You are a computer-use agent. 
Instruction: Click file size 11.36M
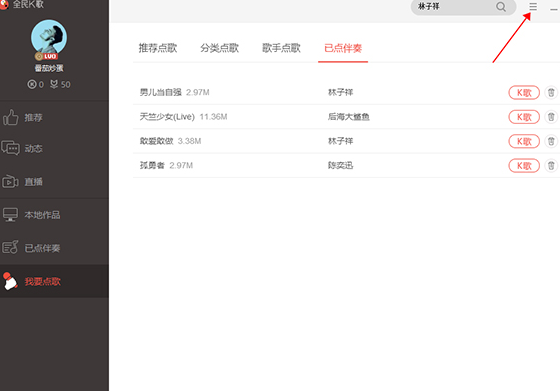(x=213, y=117)
